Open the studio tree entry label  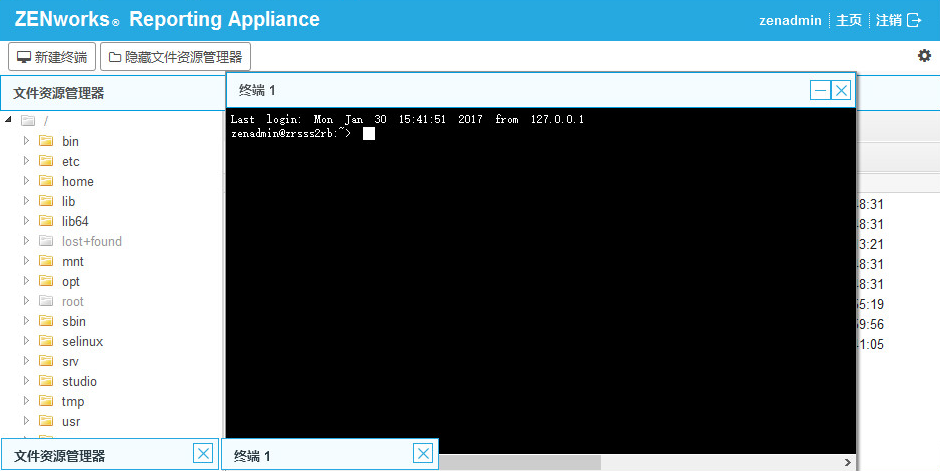pos(79,382)
